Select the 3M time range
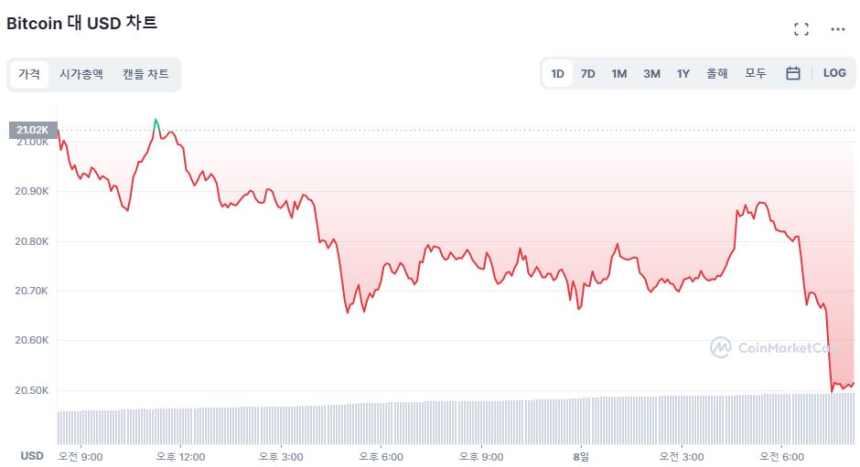 pyautogui.click(x=651, y=73)
